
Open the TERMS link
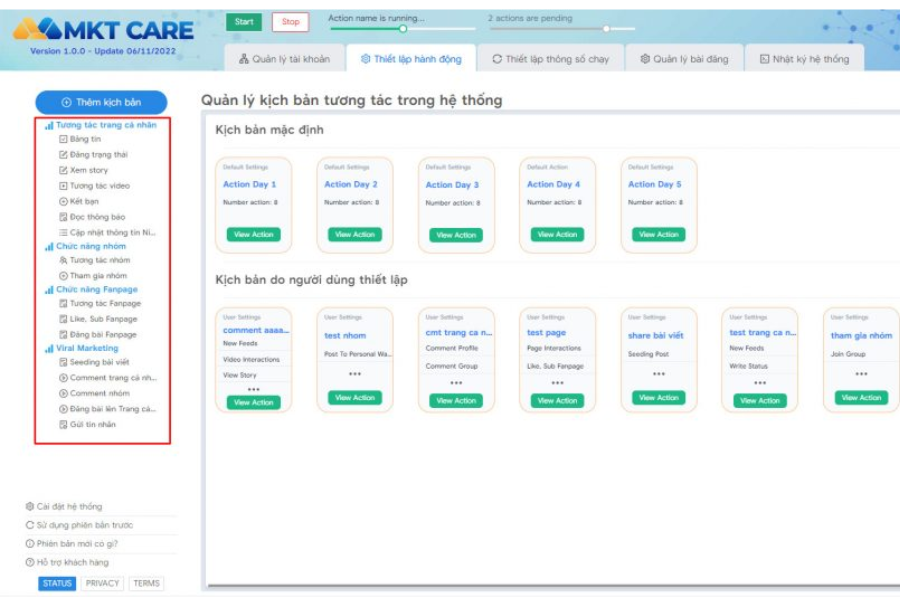(x=146, y=583)
